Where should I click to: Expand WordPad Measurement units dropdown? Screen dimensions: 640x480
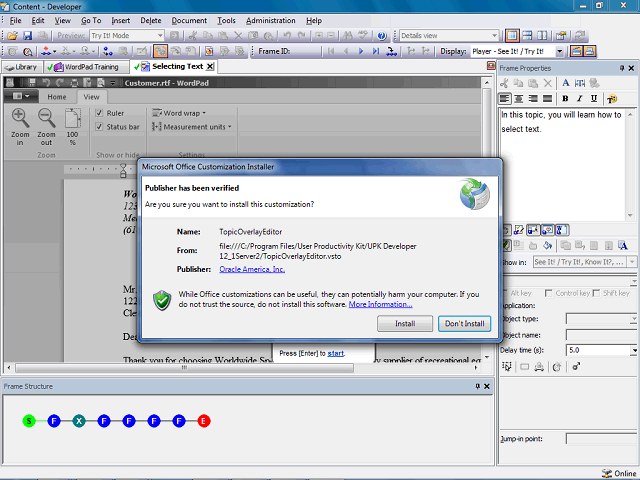(x=191, y=127)
